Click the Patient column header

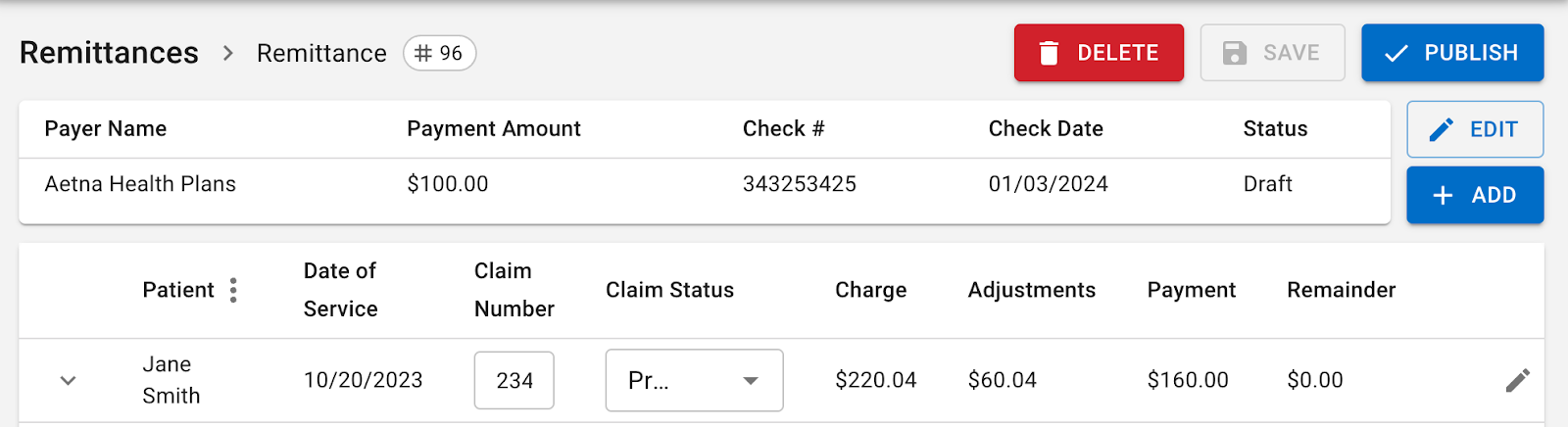coord(178,290)
